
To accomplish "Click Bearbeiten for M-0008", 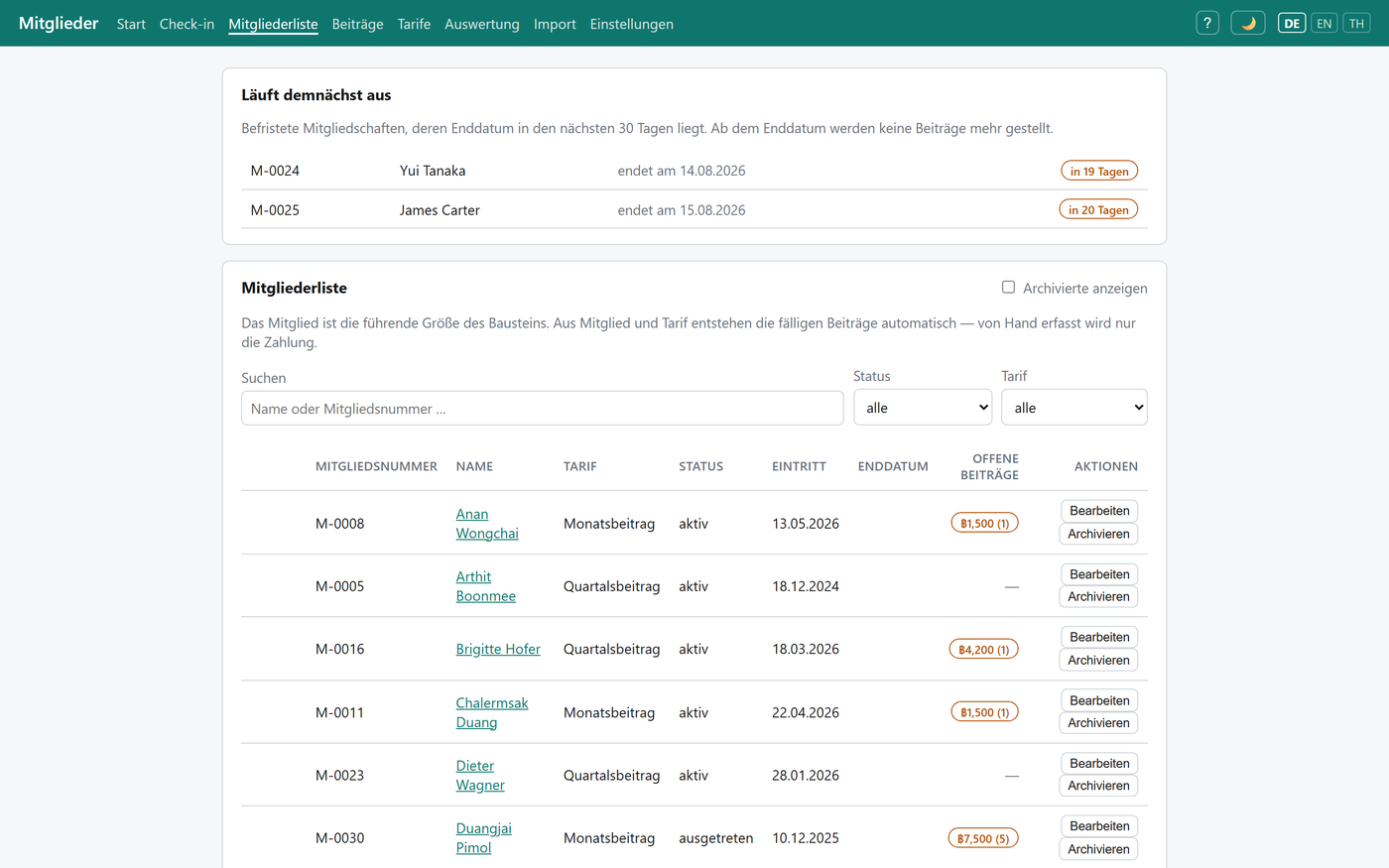I will pos(1099,511).
